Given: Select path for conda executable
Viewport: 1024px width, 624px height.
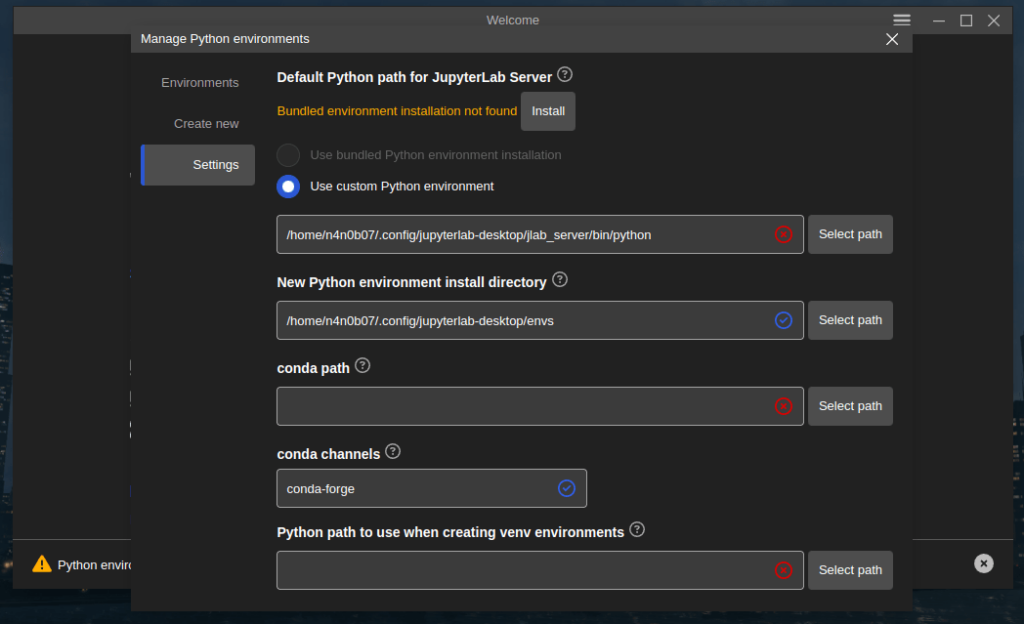Looking at the screenshot, I should coord(850,406).
